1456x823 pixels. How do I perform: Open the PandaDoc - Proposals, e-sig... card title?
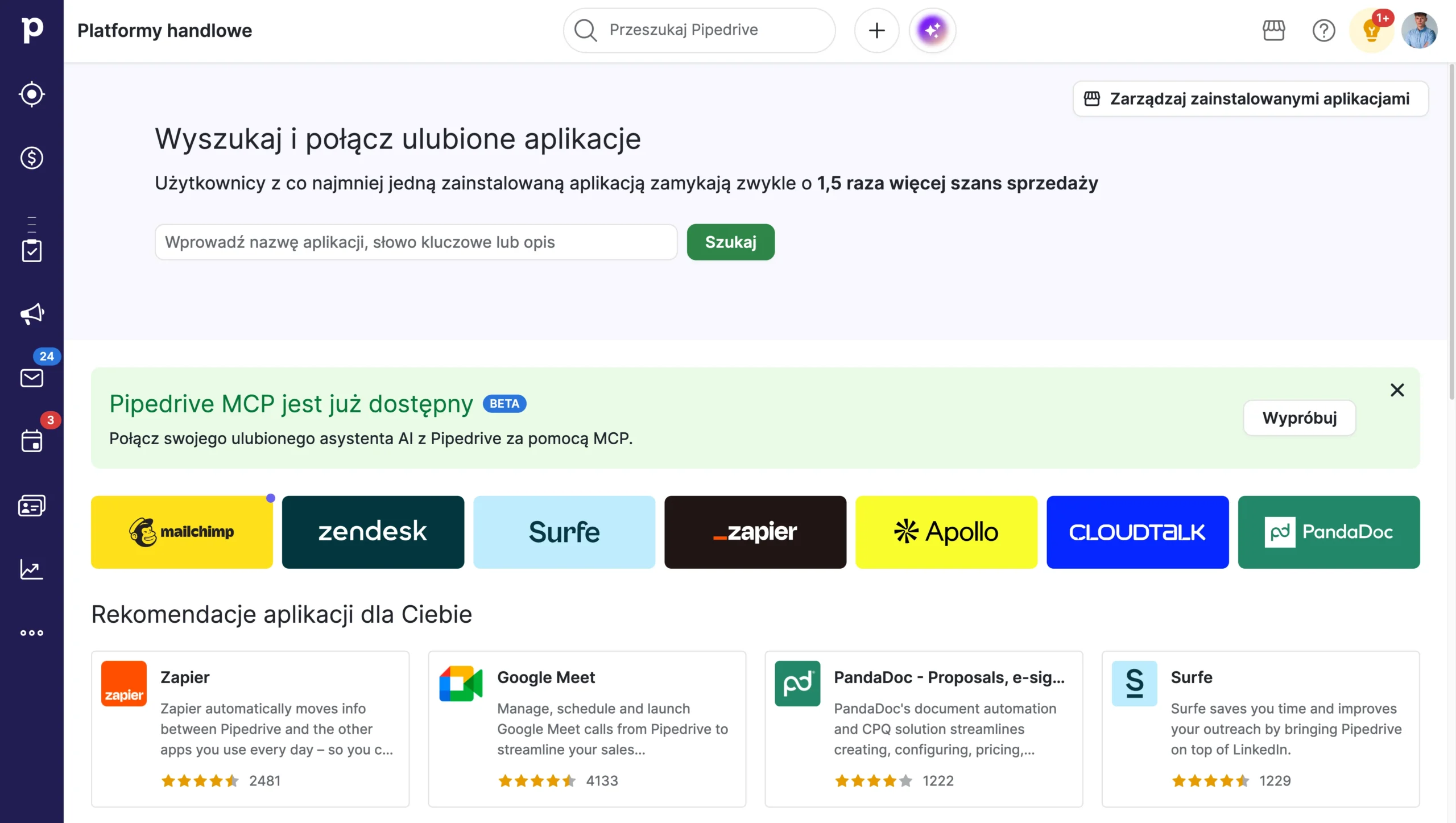pos(949,677)
